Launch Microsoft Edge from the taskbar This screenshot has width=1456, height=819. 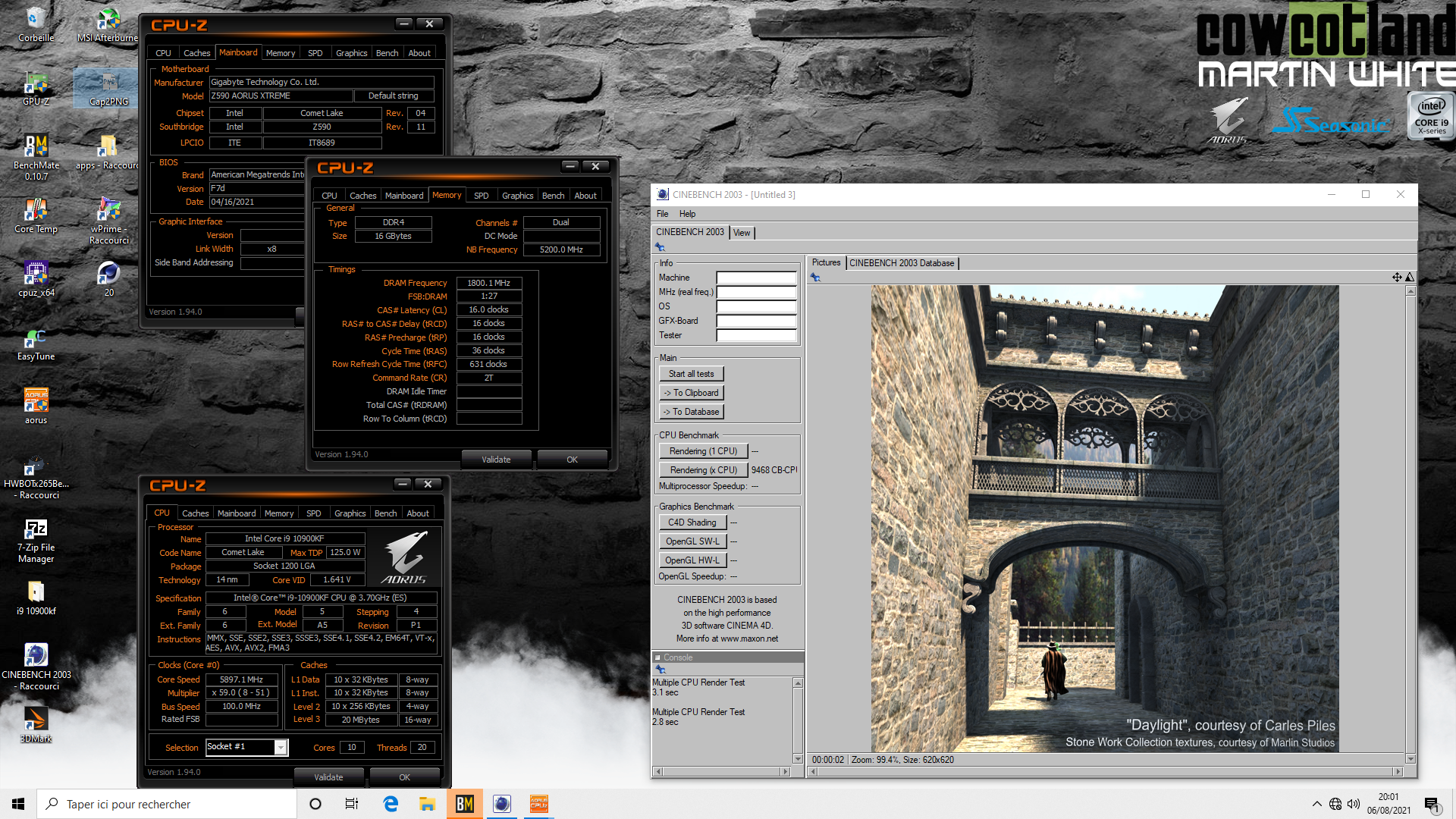[x=391, y=804]
